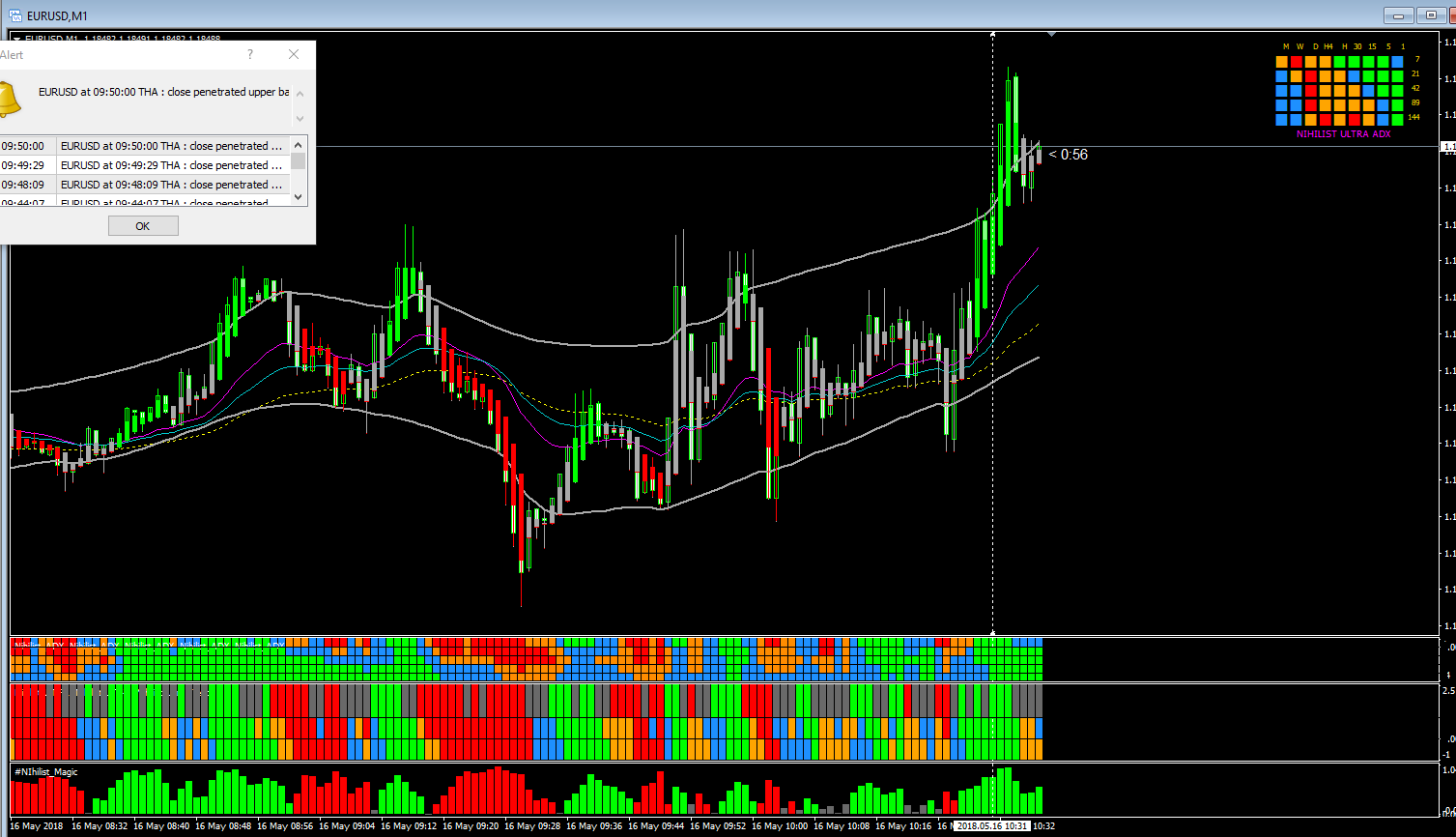
Task: Click the EURUSD,M1 chart window icon
Action: click(15, 14)
